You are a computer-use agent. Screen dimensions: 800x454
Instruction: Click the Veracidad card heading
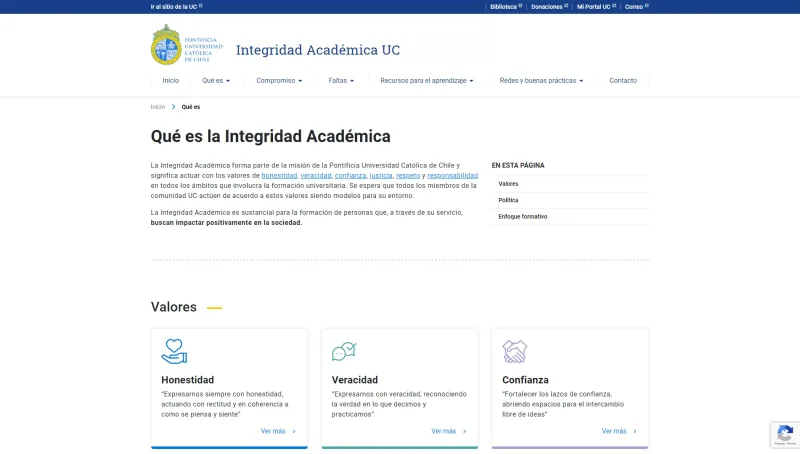point(355,380)
